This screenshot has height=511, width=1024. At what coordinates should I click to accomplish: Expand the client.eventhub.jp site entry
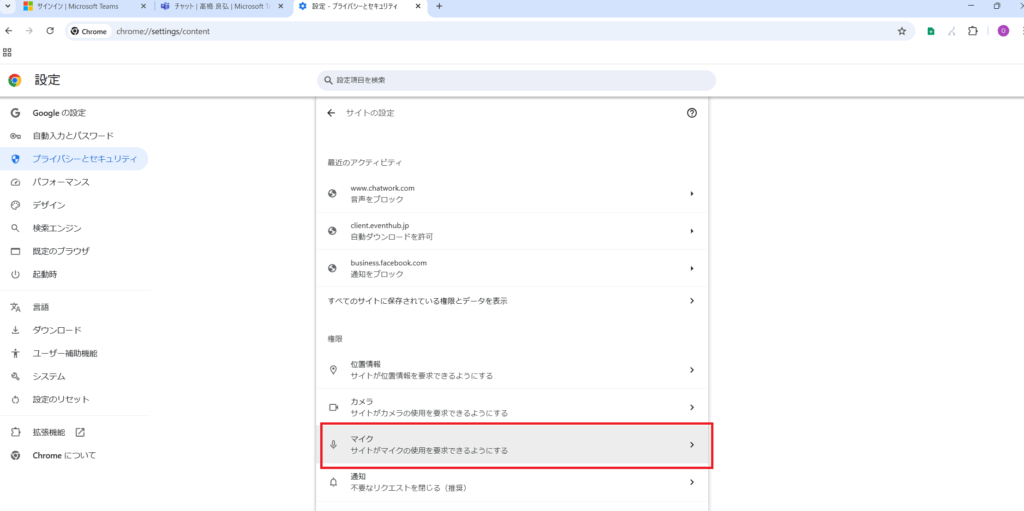511,231
